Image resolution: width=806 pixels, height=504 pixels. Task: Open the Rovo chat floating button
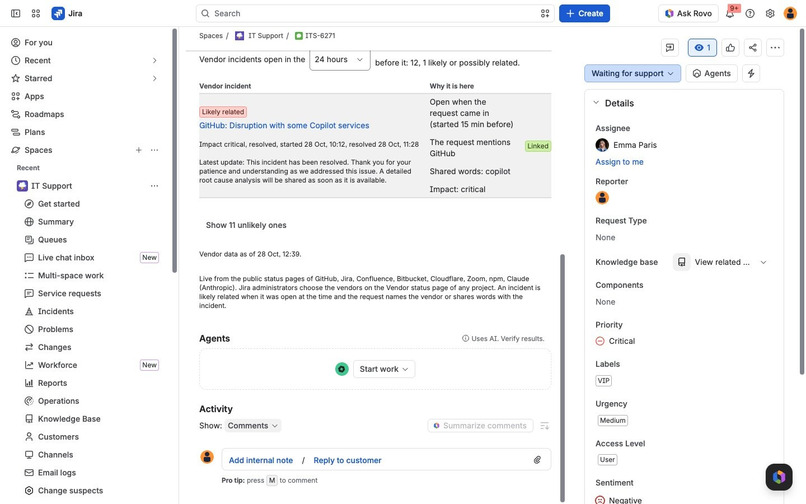click(x=779, y=477)
